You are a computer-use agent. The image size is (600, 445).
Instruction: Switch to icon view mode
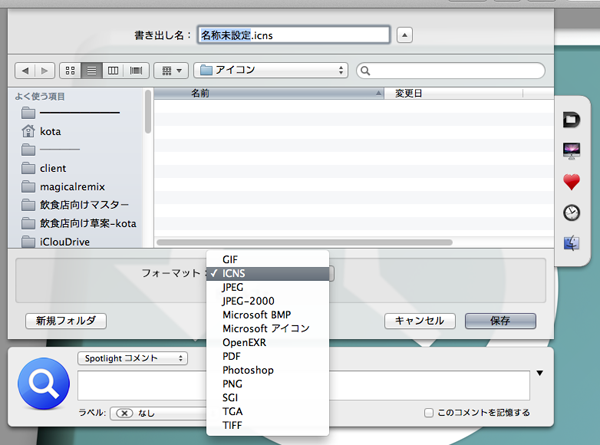coord(70,70)
